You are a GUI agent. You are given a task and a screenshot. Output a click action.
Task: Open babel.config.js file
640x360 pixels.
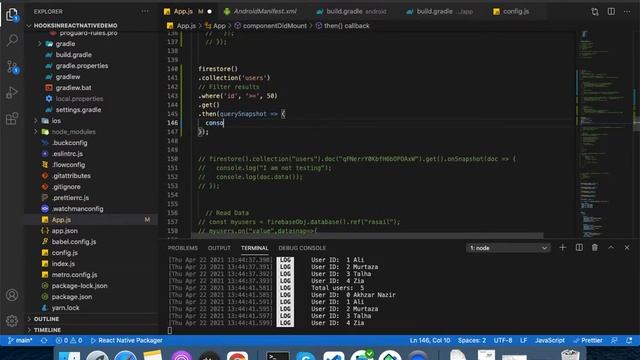[x=74, y=242]
